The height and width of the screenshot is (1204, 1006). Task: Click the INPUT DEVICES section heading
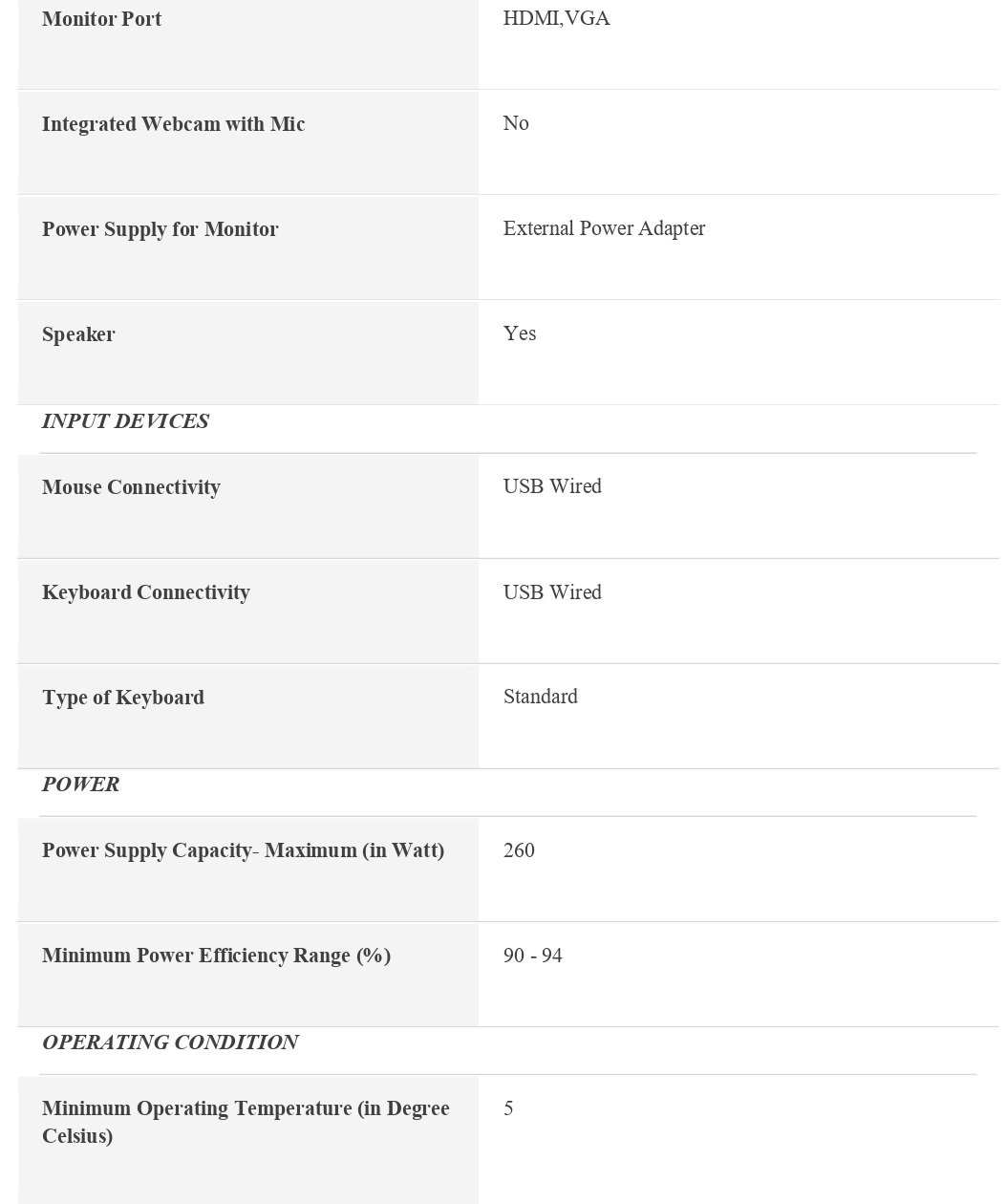click(125, 421)
